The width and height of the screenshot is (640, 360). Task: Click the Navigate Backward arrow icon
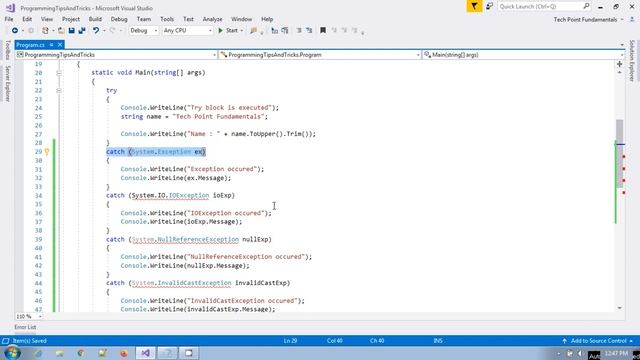click(15, 31)
